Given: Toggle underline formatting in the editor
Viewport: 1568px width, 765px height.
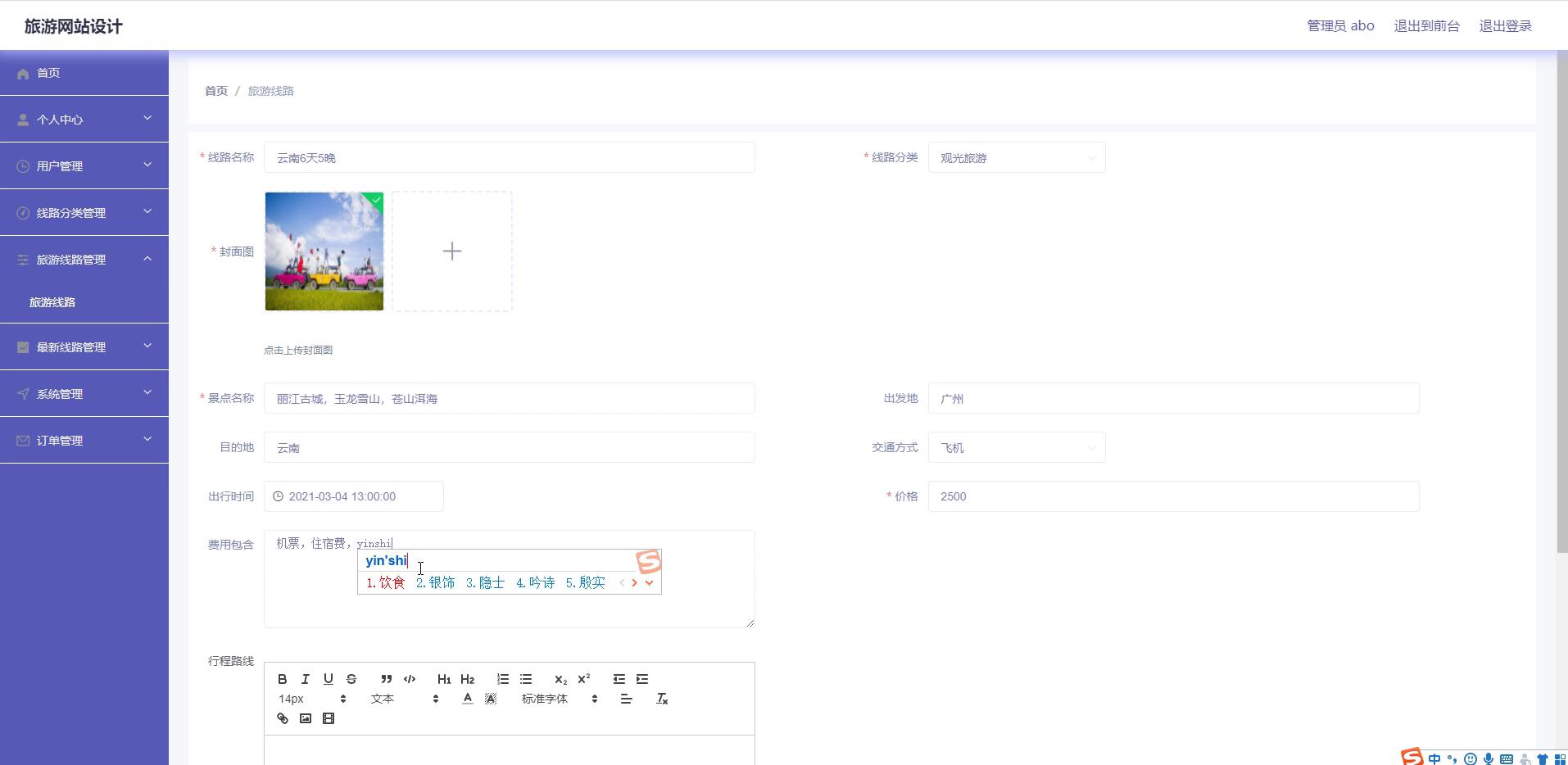Looking at the screenshot, I should tap(329, 679).
